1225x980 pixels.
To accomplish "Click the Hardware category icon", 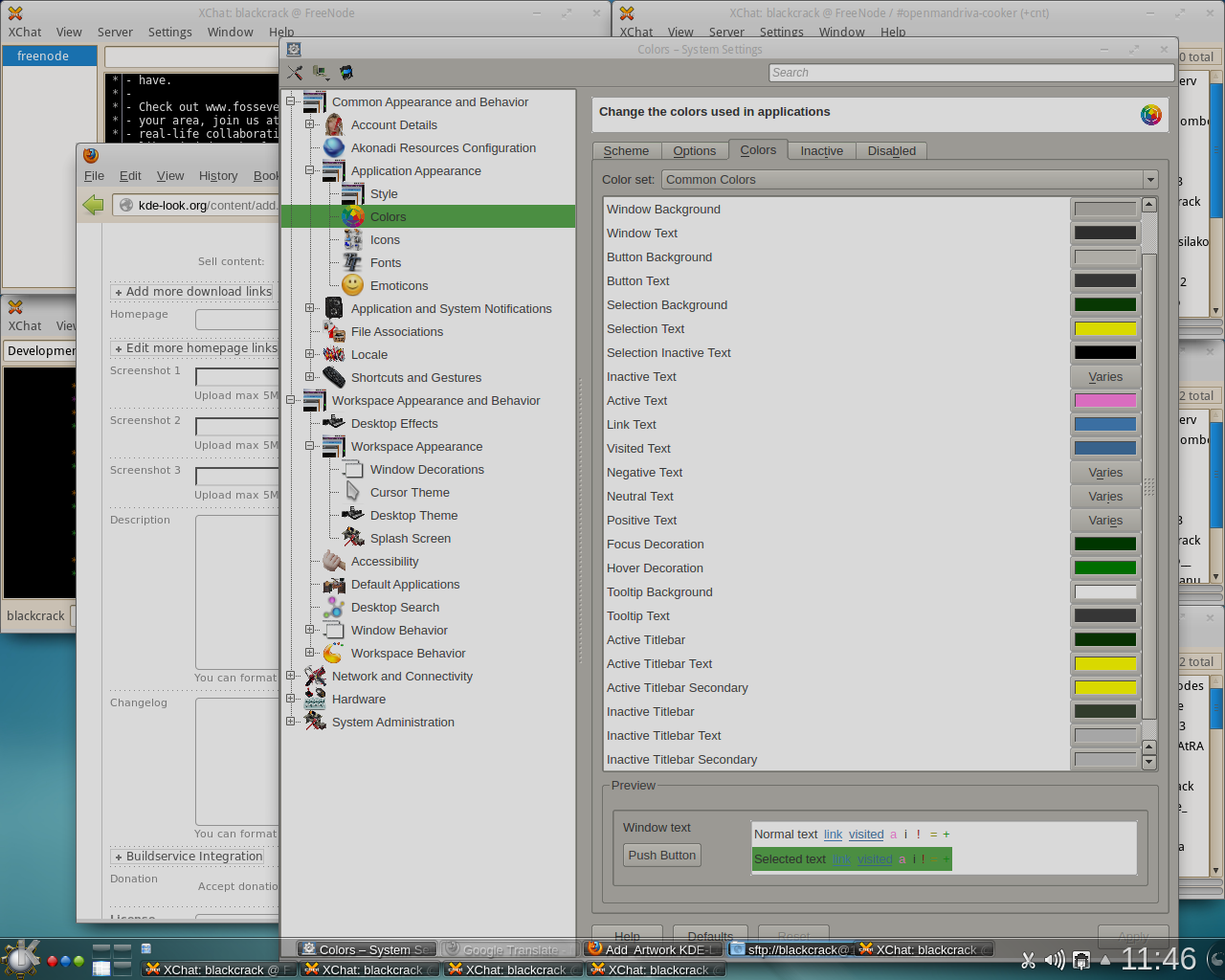I will pyautogui.click(x=315, y=699).
